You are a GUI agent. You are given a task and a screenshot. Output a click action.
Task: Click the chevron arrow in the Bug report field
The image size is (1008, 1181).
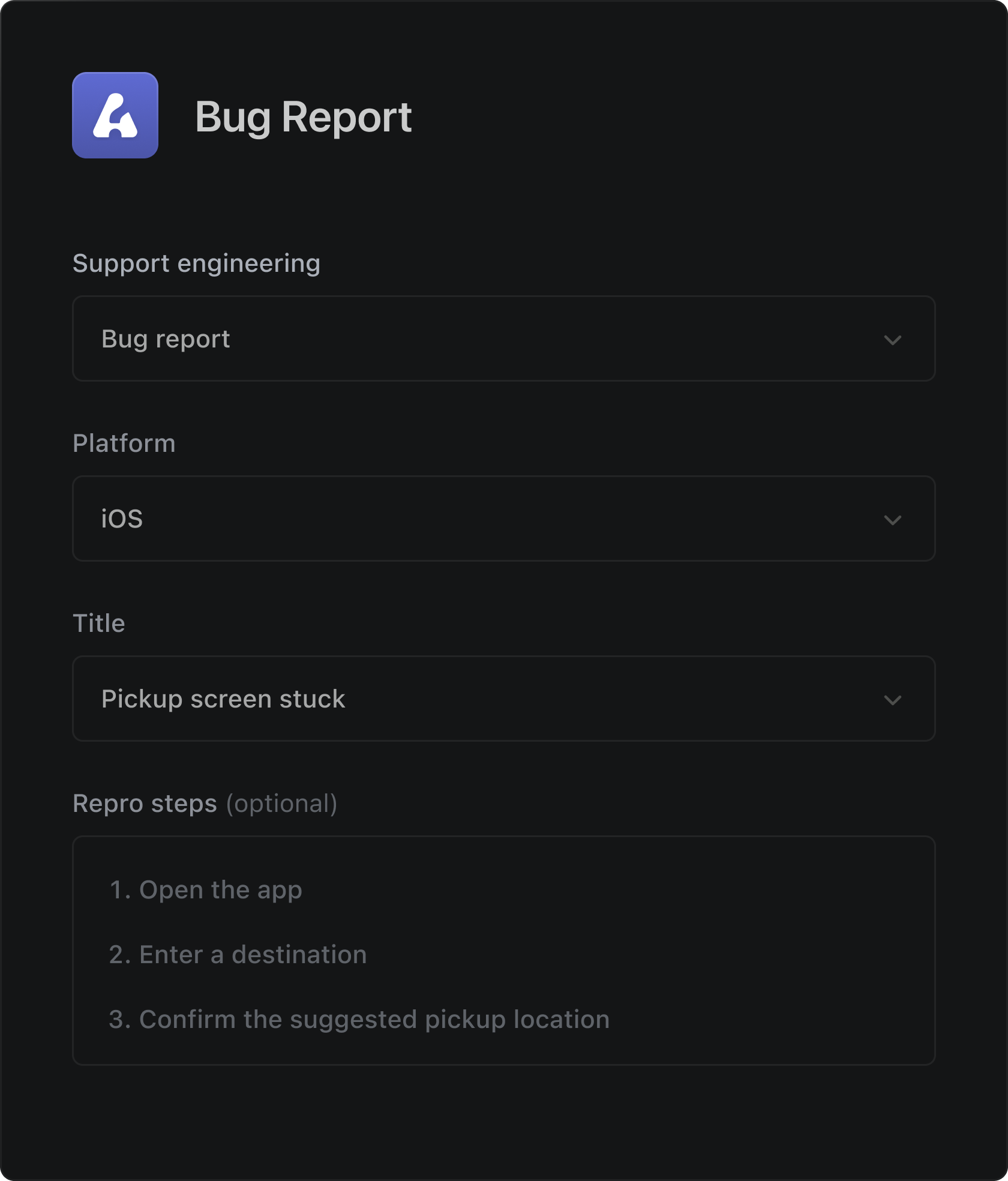pos(892,340)
